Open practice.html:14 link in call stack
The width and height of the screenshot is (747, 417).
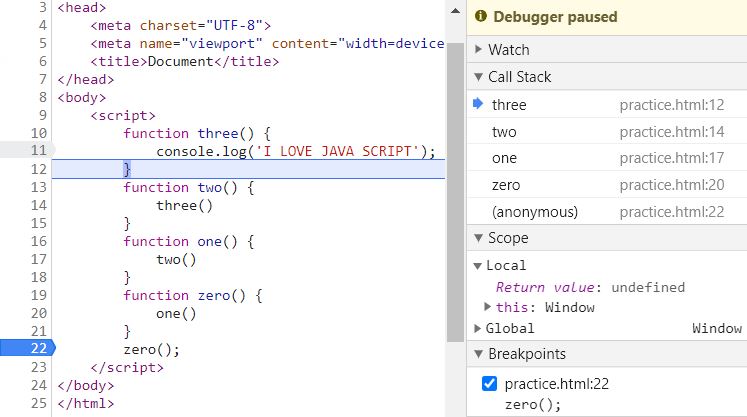coord(672,132)
